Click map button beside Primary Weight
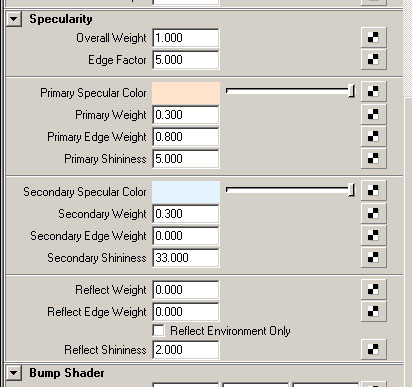412x387 pixels. point(373,114)
